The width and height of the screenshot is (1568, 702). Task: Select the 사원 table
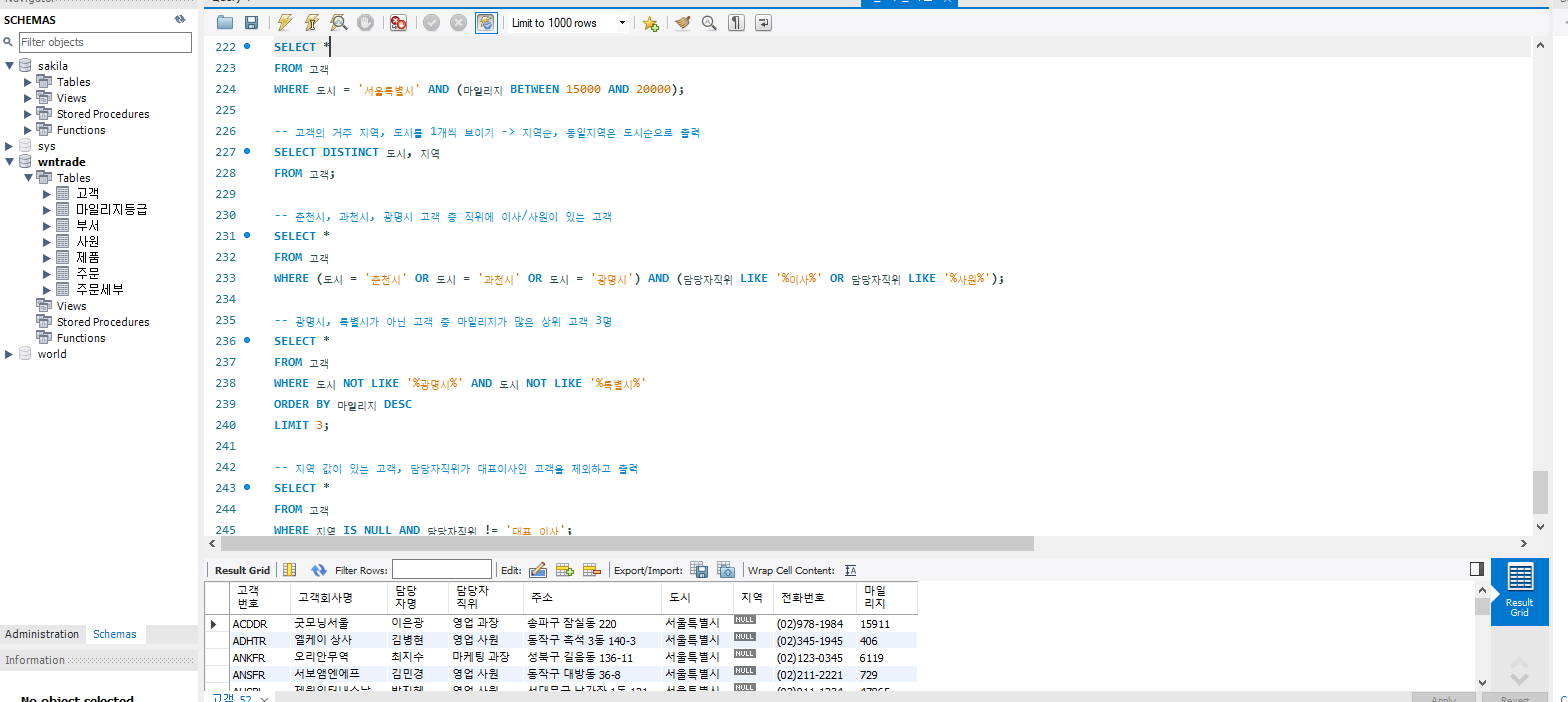pyautogui.click(x=87, y=242)
